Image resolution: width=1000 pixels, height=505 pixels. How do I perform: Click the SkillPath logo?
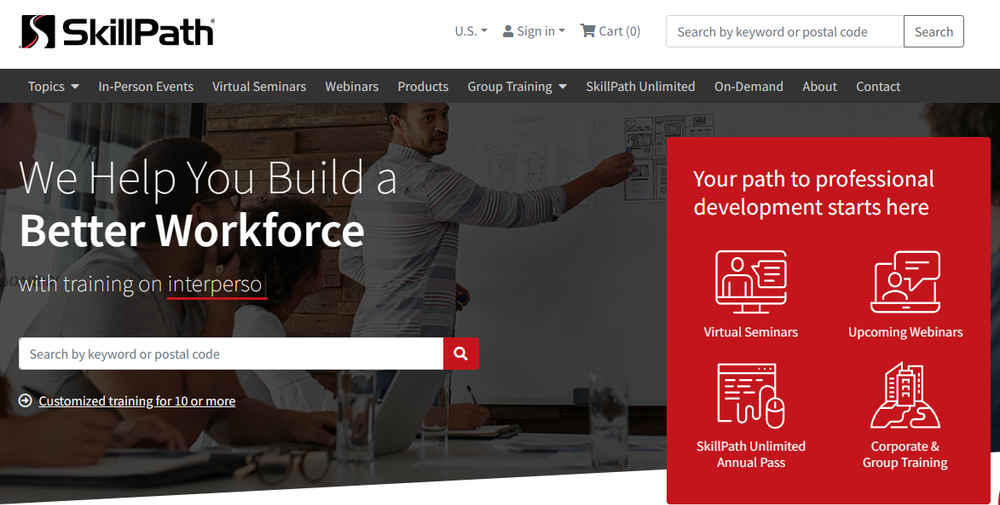117,31
